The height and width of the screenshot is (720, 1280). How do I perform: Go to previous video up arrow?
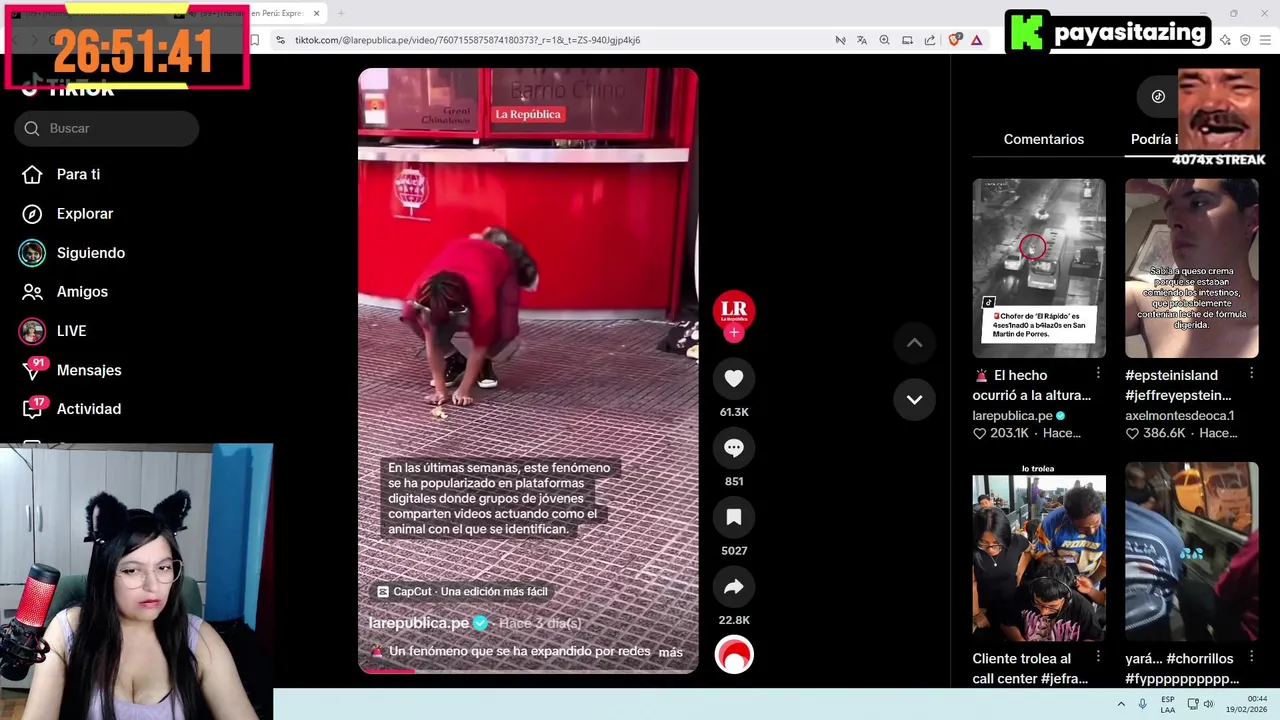914,343
